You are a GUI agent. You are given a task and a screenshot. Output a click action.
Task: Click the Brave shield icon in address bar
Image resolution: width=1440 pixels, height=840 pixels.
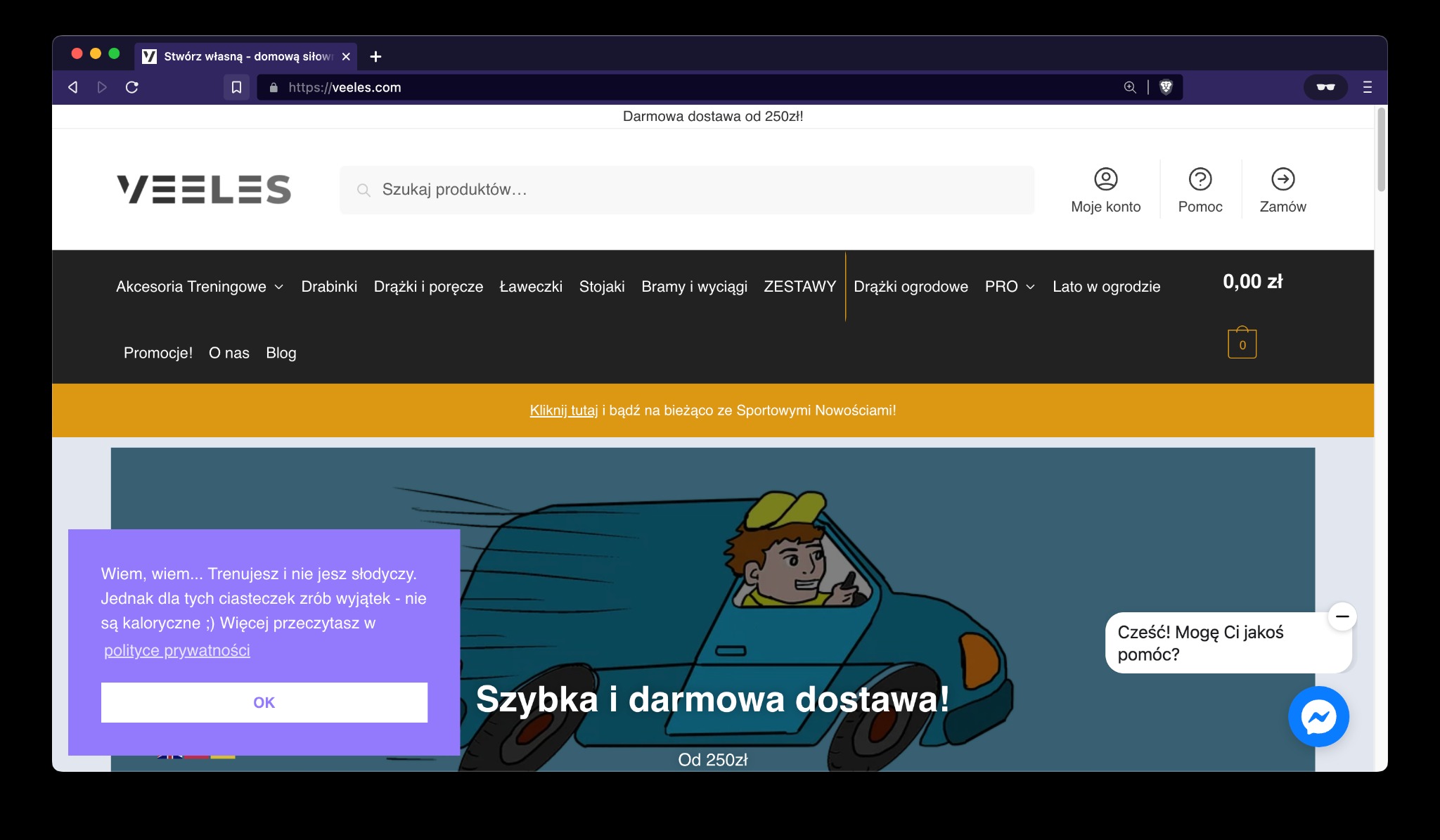pyautogui.click(x=1166, y=87)
